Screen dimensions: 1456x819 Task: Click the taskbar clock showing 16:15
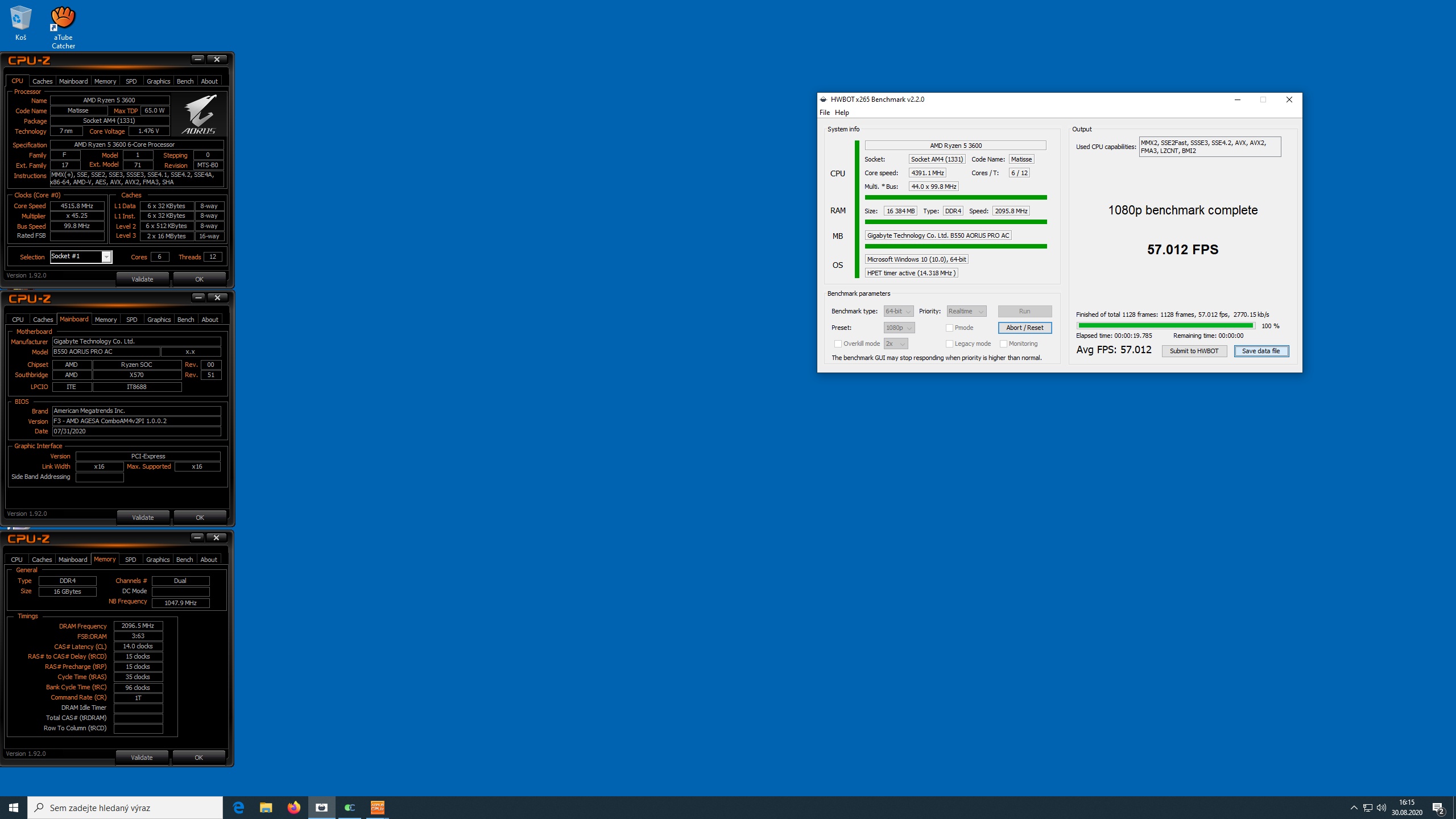tap(1407, 808)
